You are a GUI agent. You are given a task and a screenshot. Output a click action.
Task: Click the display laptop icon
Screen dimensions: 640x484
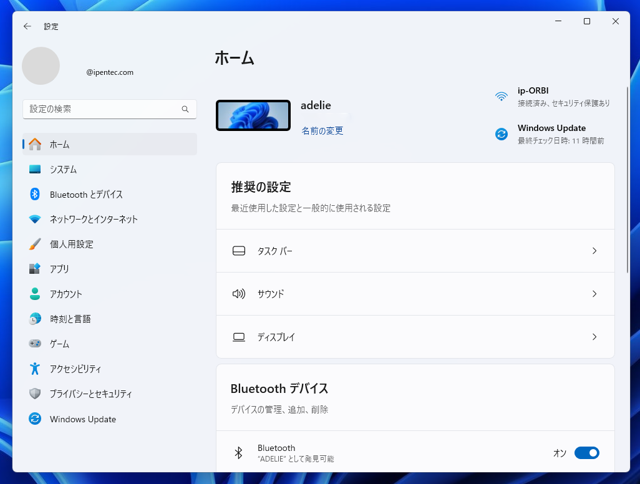click(239, 337)
